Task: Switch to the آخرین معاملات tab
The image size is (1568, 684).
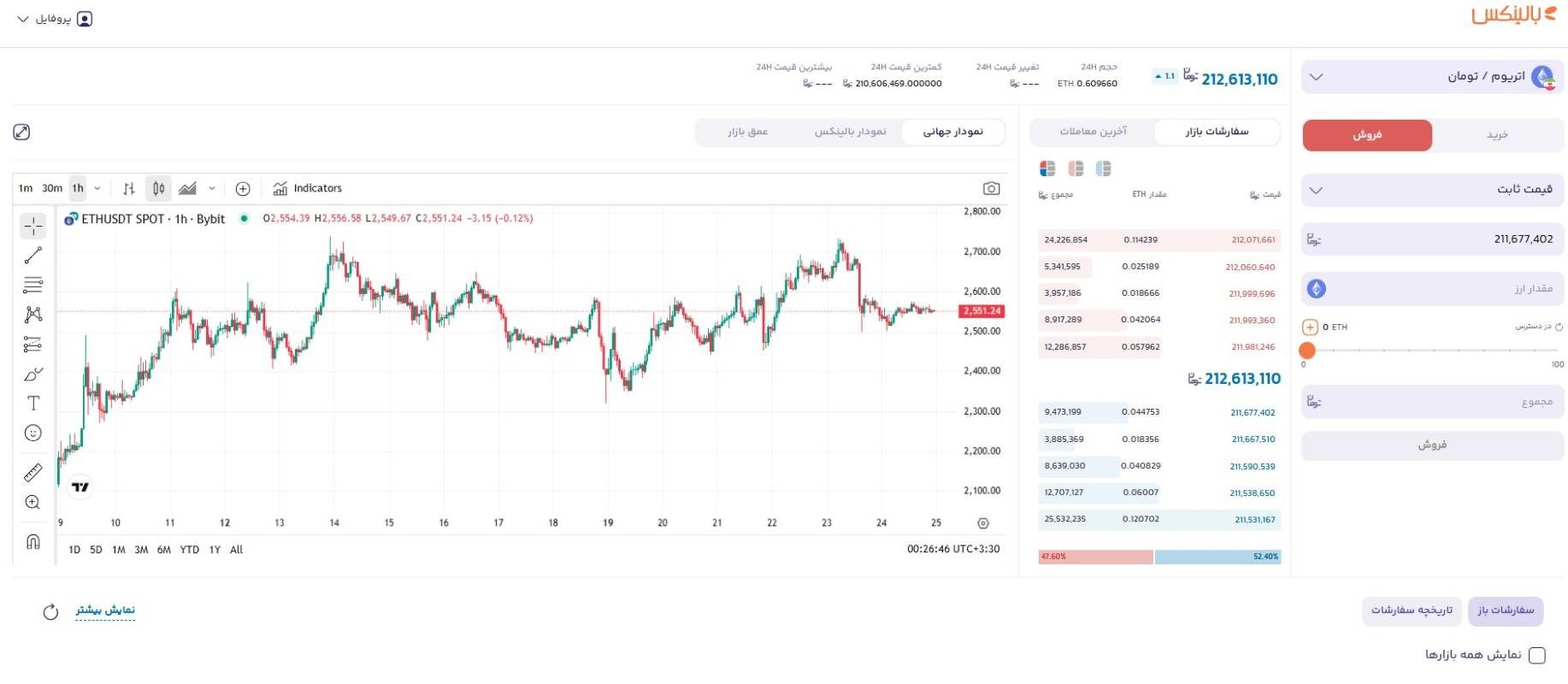Action: tap(1093, 132)
